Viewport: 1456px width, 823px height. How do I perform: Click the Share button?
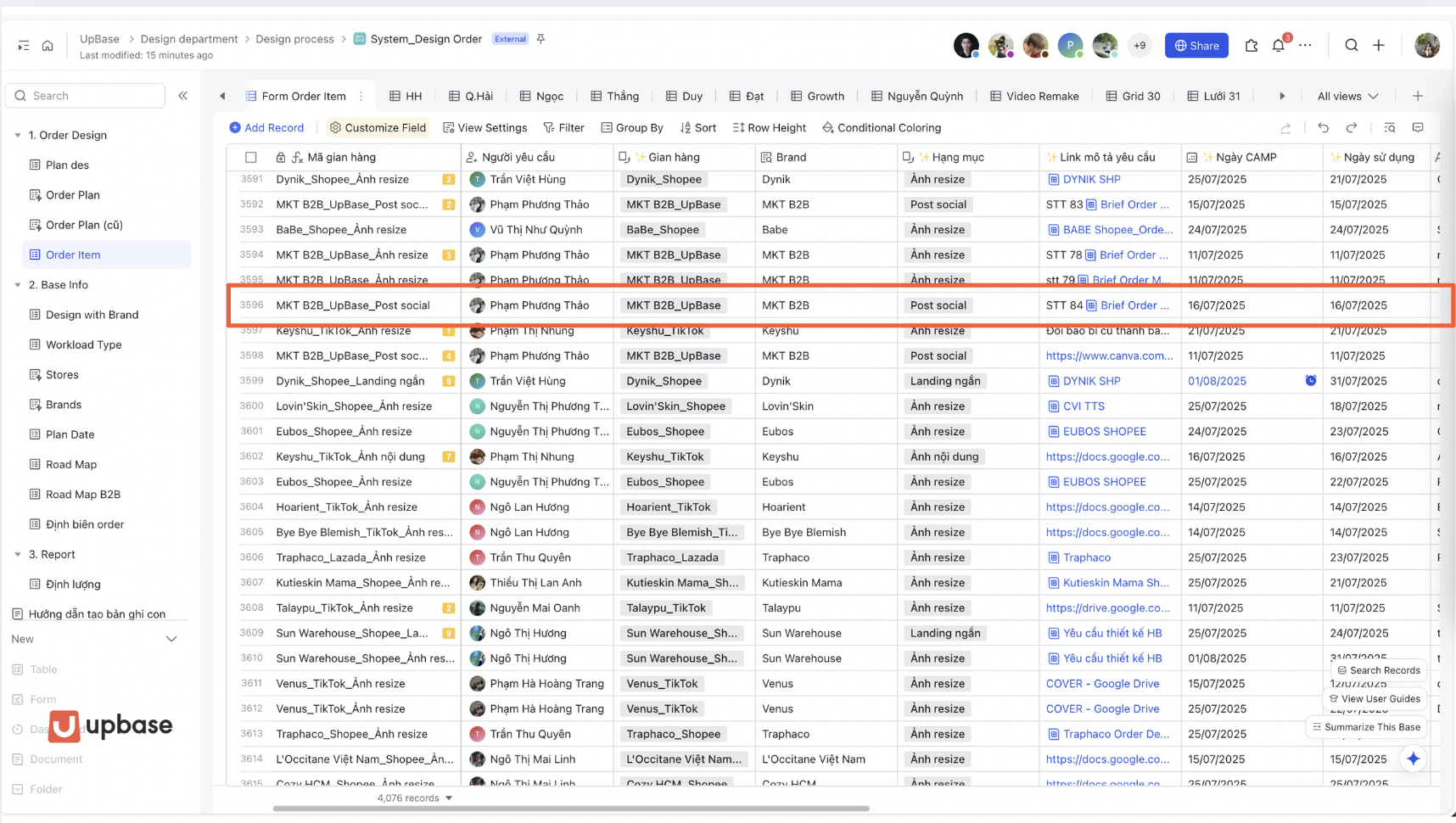tap(1196, 46)
